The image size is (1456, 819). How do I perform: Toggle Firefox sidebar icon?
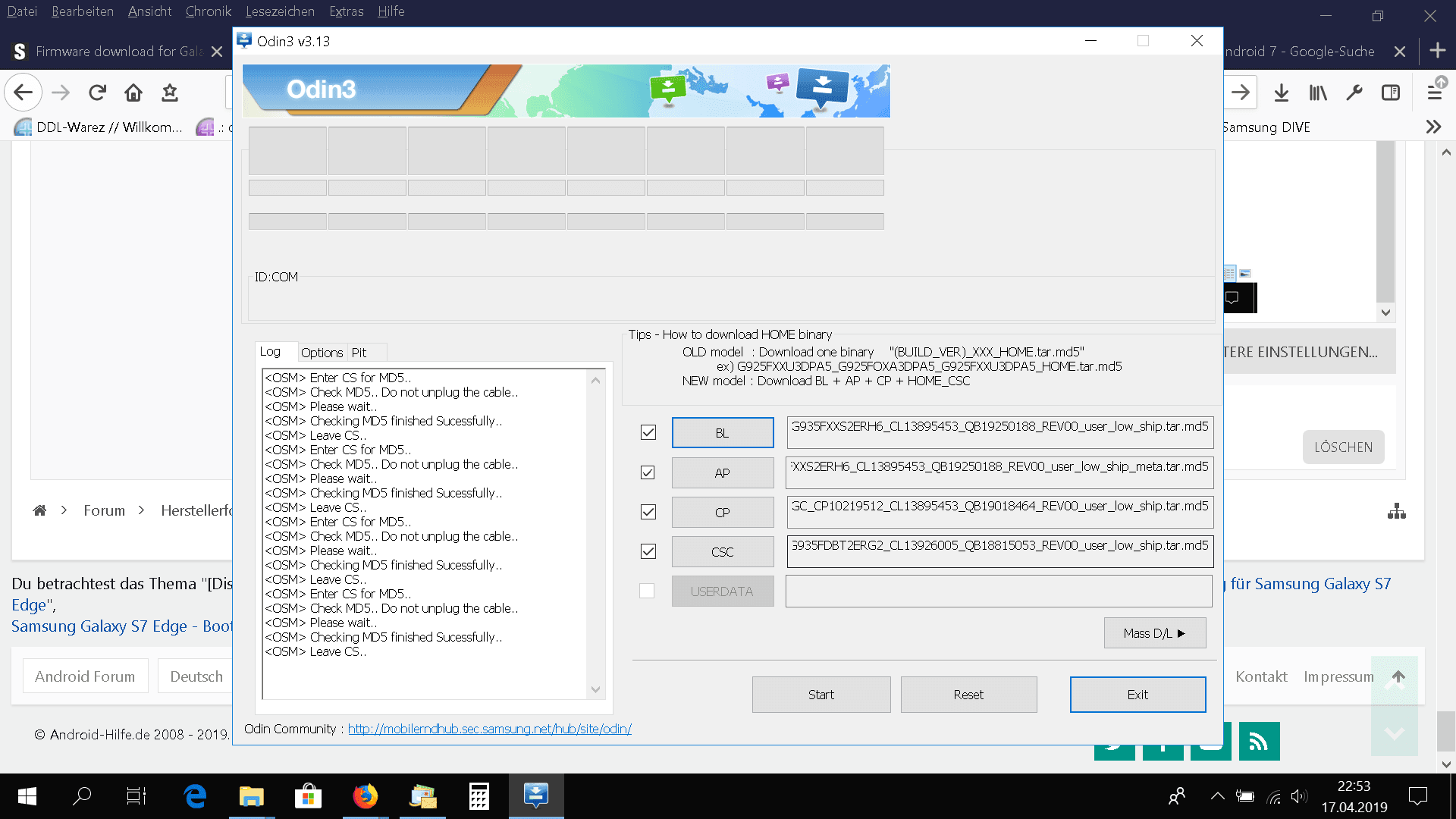click(x=1391, y=93)
